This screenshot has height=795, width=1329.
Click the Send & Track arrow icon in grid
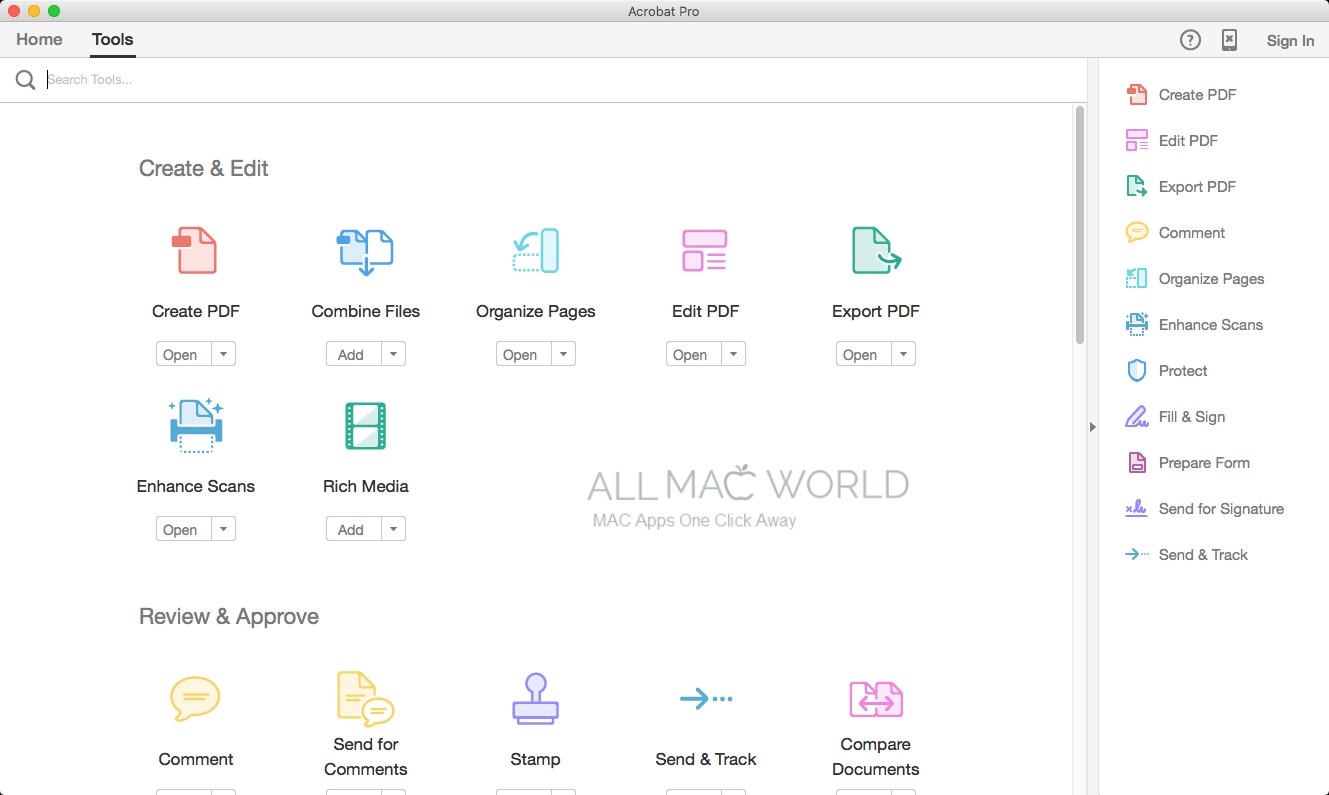706,699
